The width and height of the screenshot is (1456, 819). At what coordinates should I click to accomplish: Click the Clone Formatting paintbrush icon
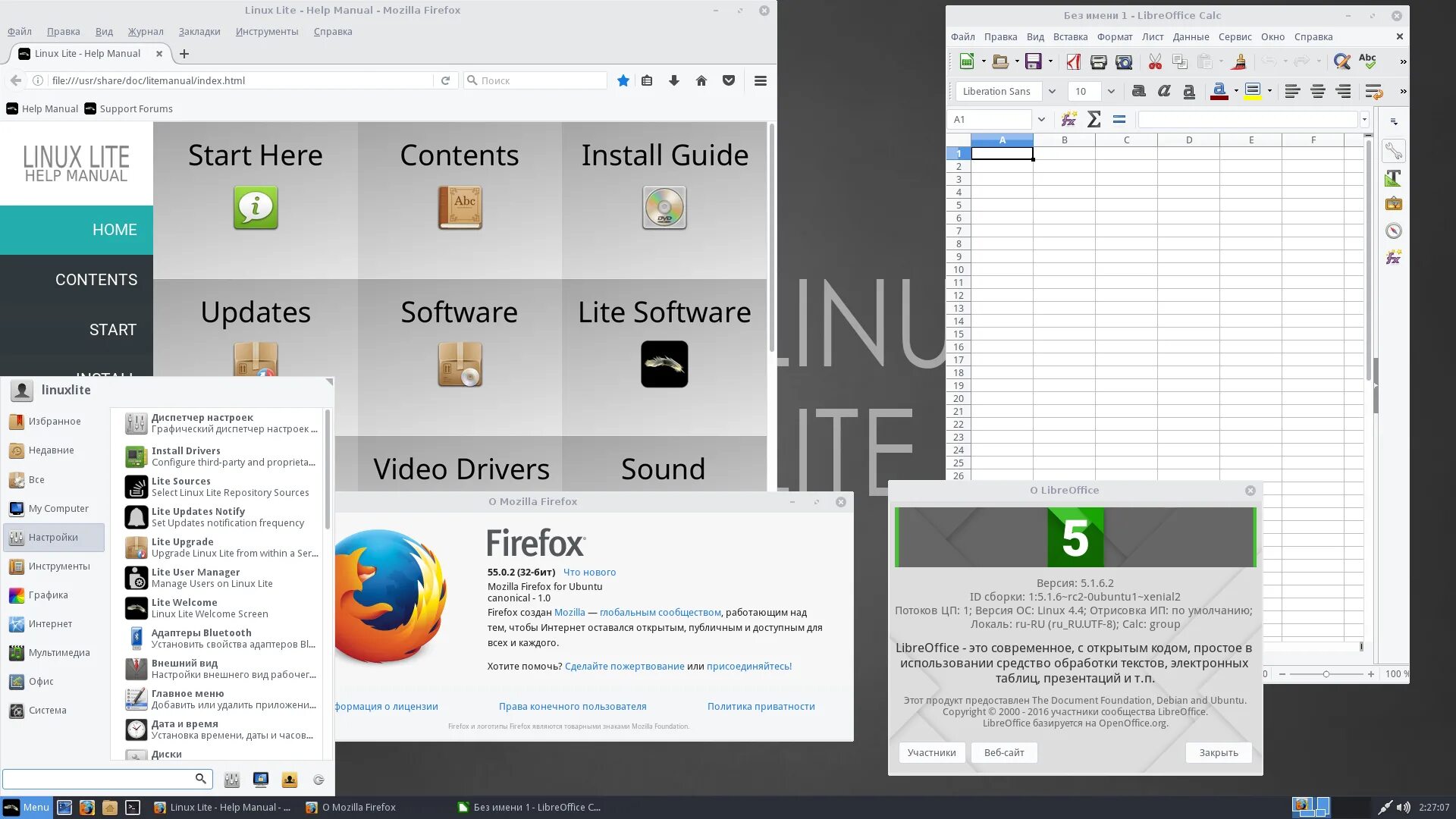[1239, 62]
